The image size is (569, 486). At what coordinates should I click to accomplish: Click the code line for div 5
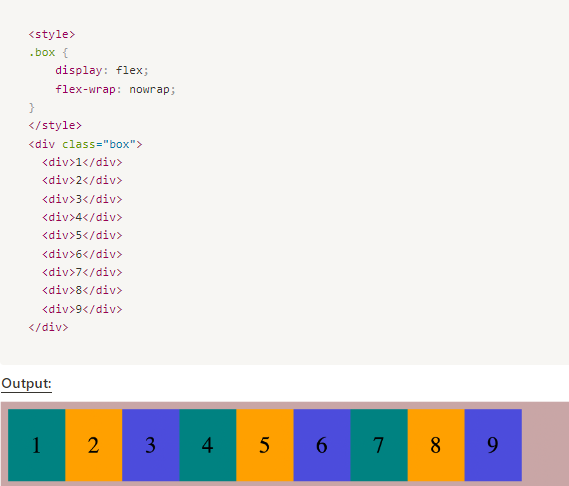point(82,235)
